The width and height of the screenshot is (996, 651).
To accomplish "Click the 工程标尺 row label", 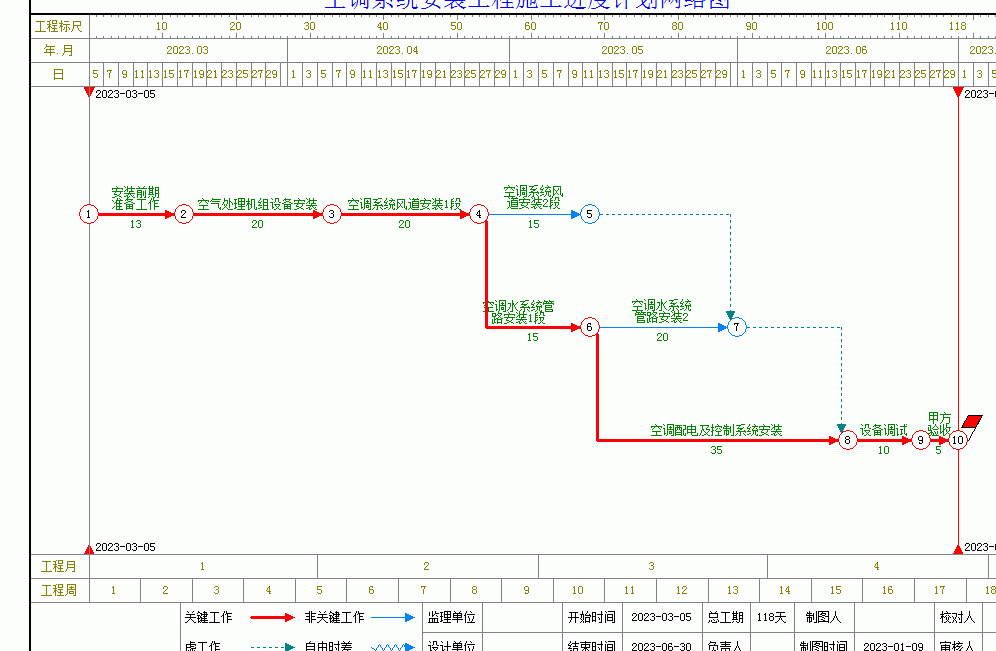I will pyautogui.click(x=59, y=27).
